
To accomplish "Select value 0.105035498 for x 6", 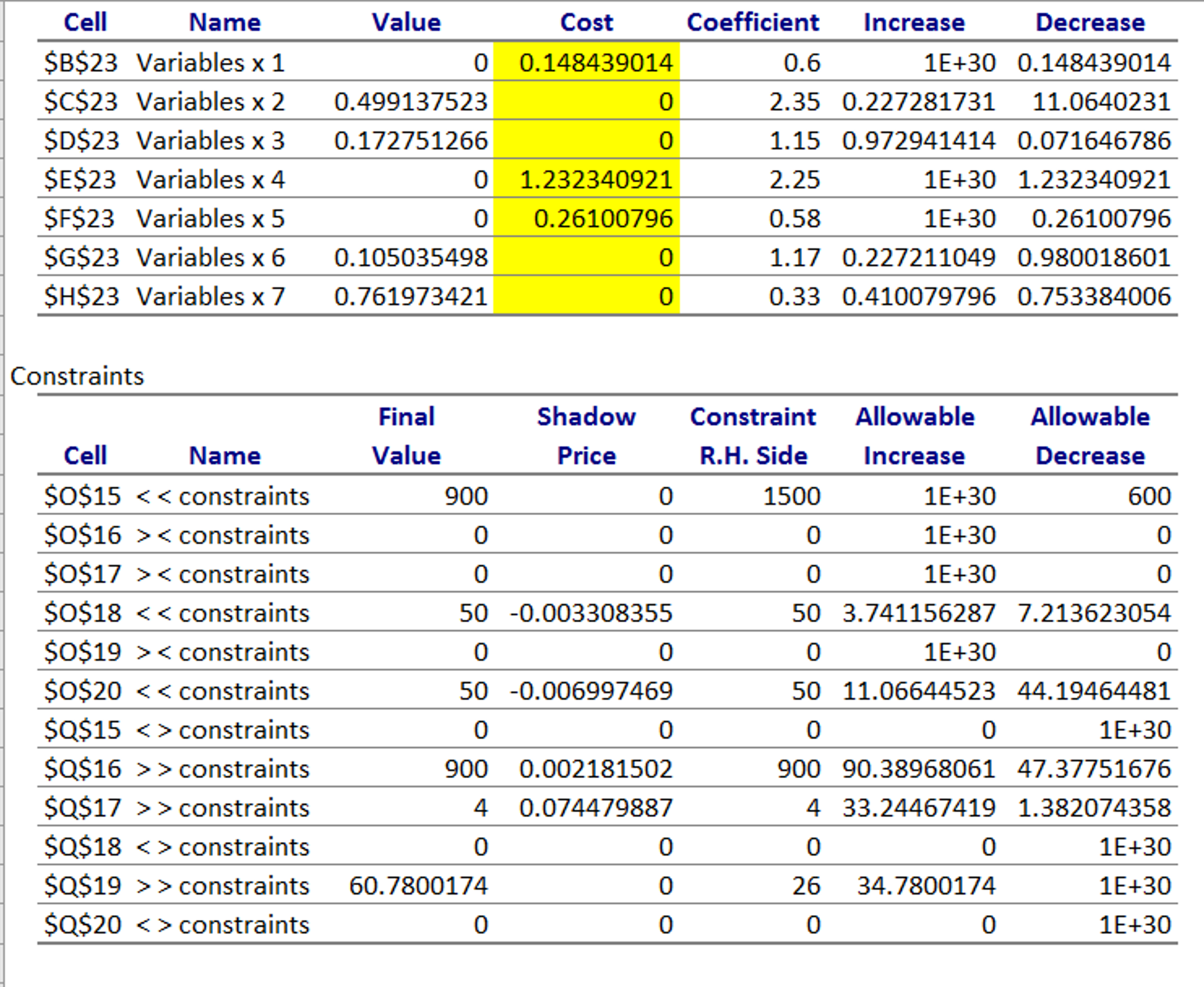I will 411,258.
